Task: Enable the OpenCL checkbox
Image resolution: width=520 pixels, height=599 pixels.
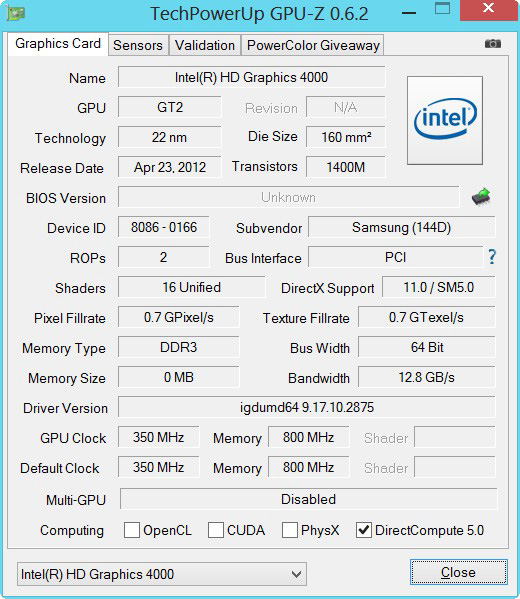Action: [132, 530]
